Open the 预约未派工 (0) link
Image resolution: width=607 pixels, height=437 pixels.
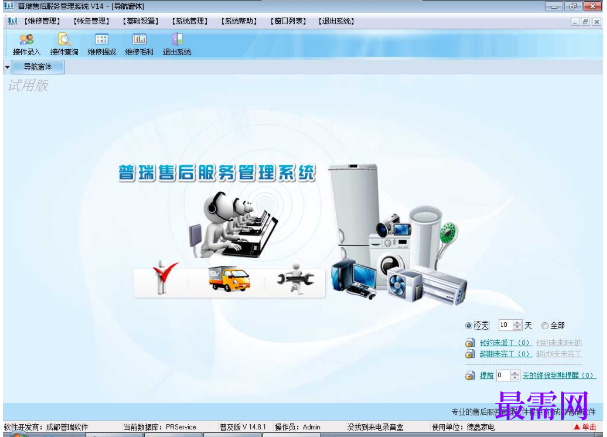pos(505,343)
